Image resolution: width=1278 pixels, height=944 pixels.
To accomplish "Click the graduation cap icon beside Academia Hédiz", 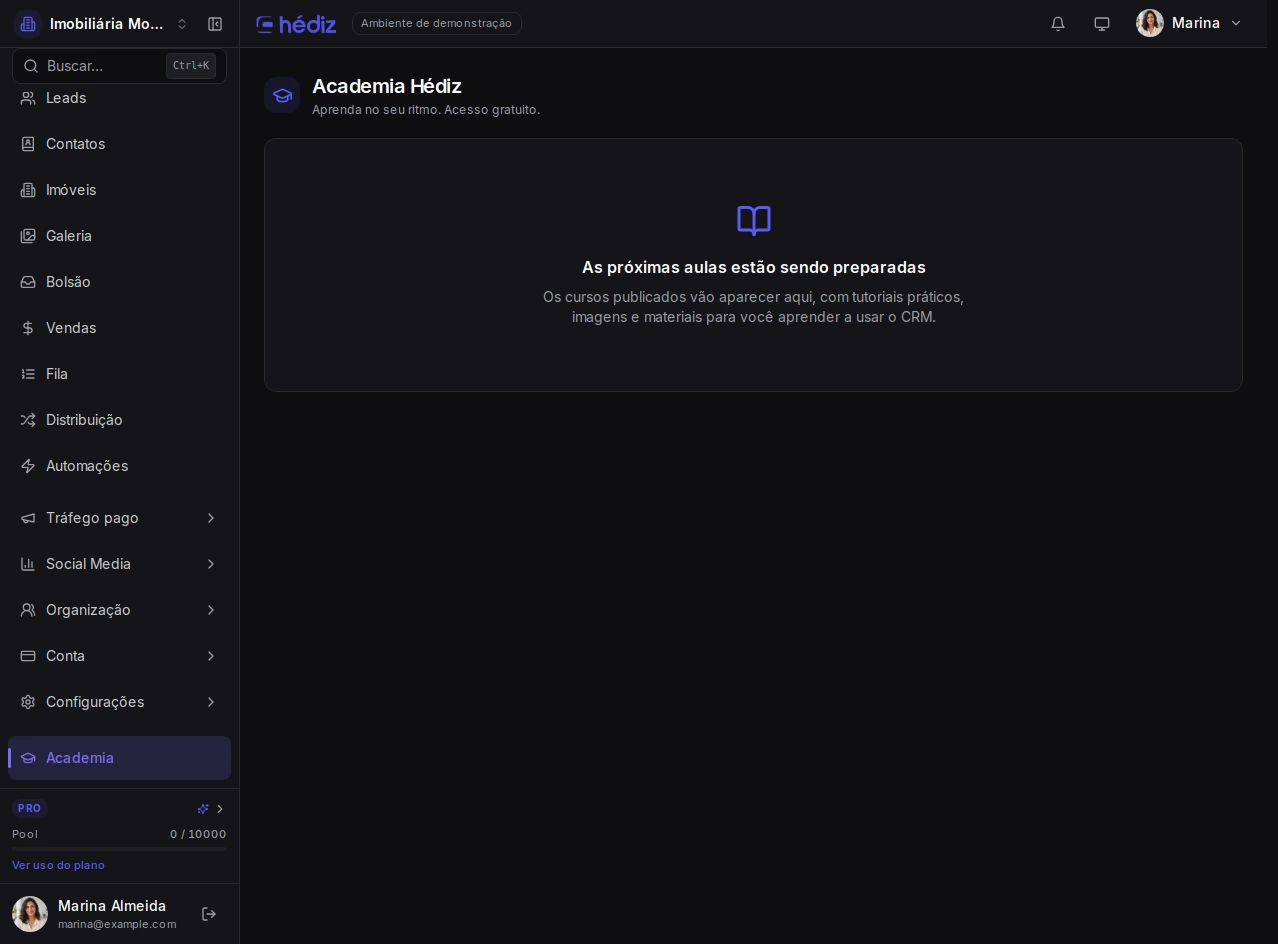I will (282, 95).
